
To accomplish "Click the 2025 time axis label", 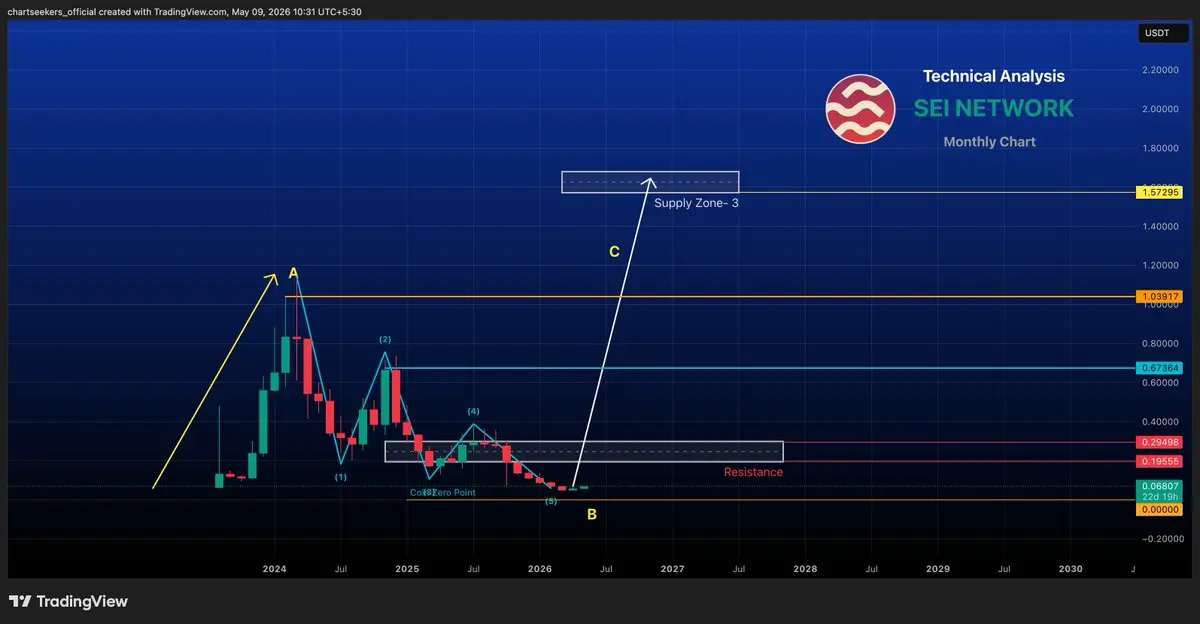I will pyautogui.click(x=407, y=568).
